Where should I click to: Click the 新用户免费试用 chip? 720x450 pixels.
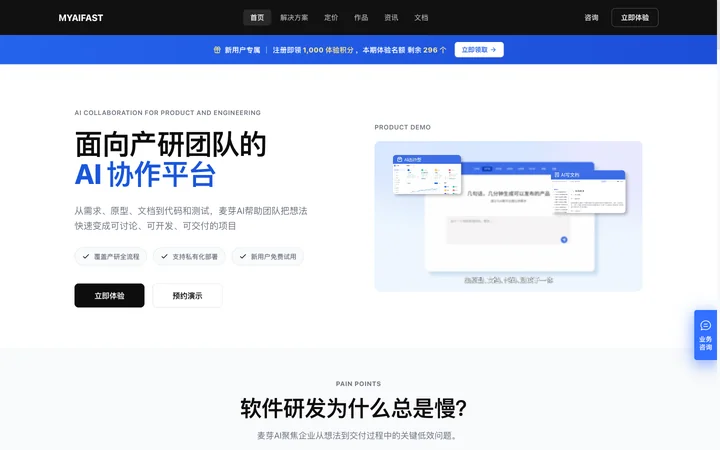(x=268, y=256)
